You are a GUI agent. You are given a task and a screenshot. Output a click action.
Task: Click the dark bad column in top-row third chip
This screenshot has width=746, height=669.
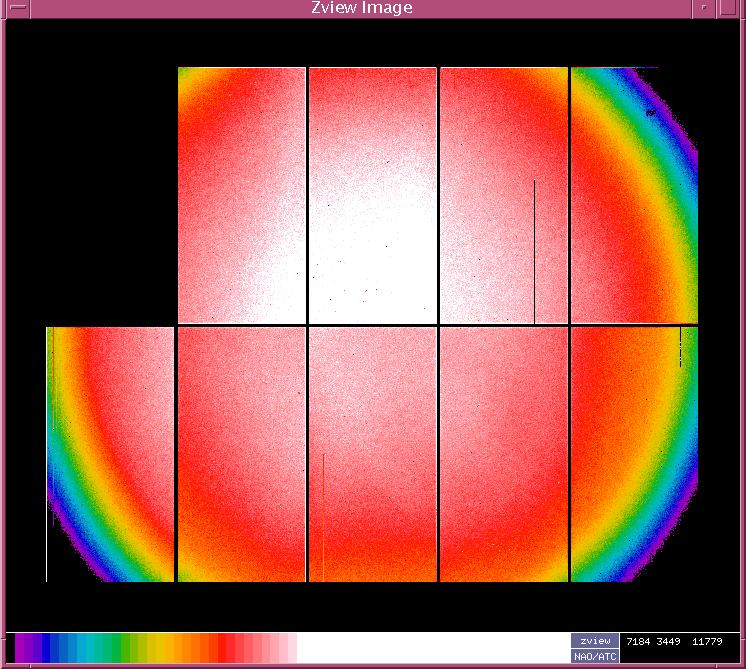click(534, 250)
